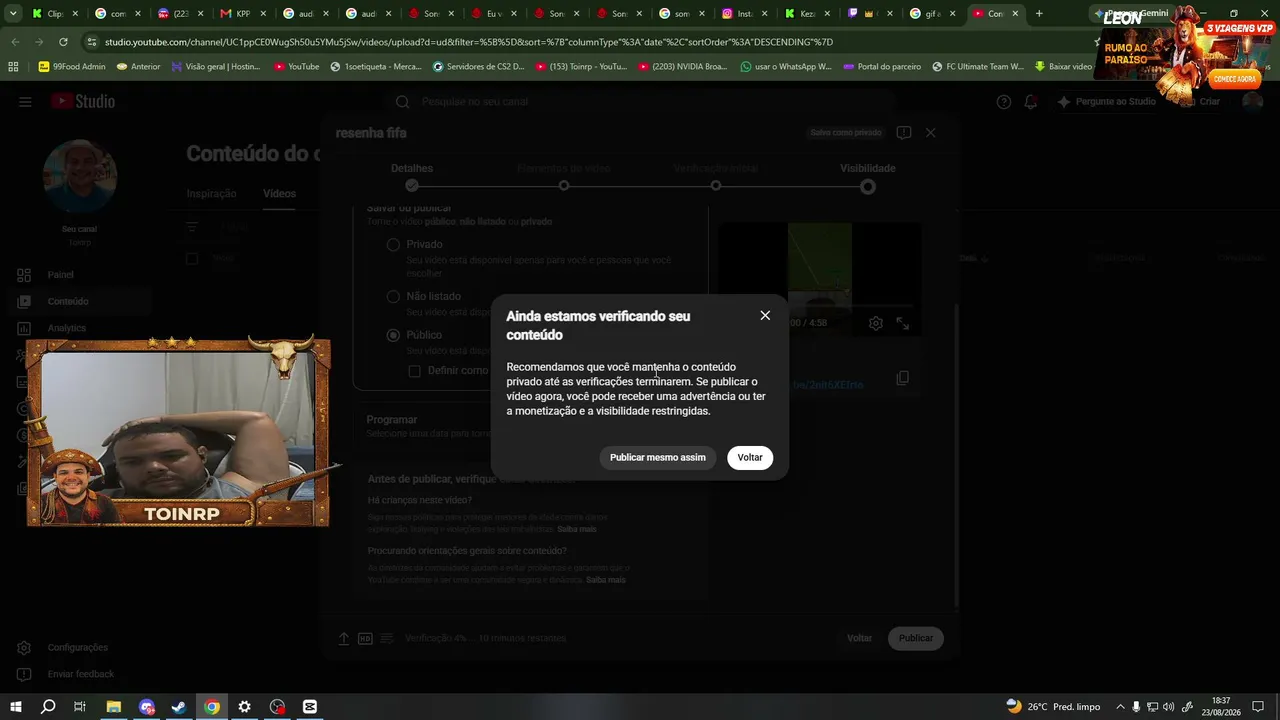Click the channel avatar picture
1280x720 pixels.
[80, 177]
